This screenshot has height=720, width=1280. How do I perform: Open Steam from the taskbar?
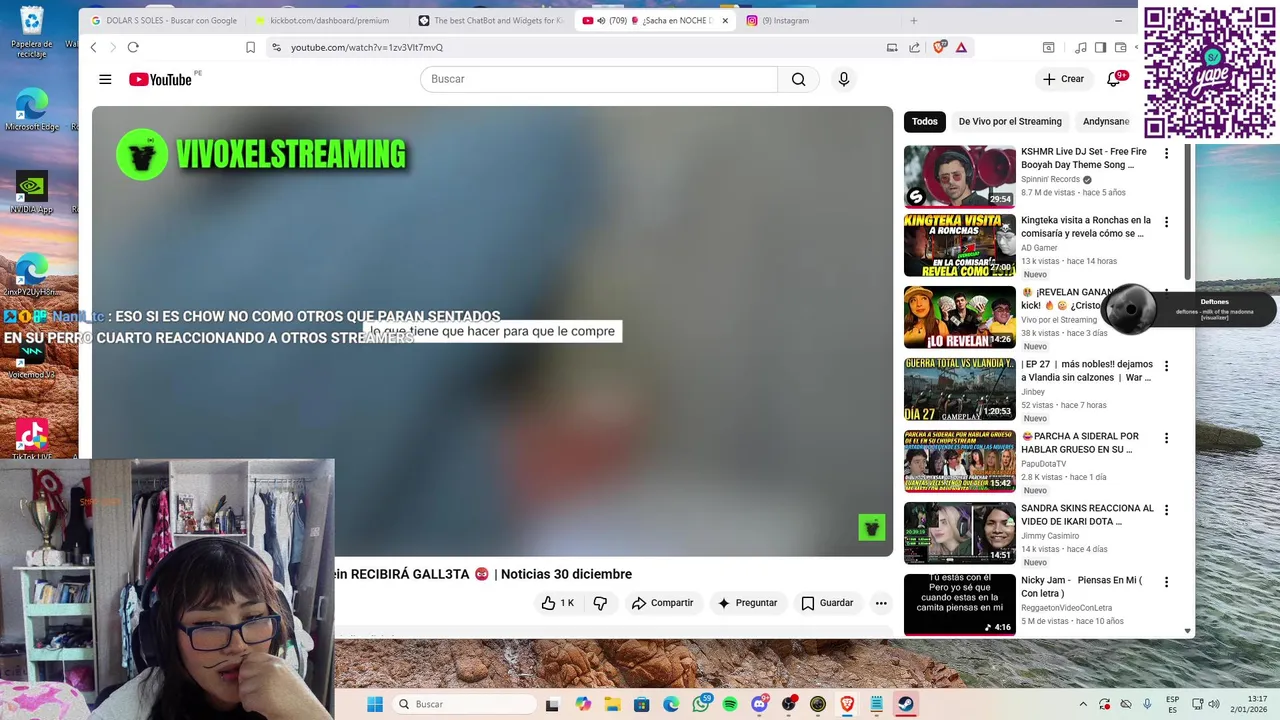click(905, 704)
